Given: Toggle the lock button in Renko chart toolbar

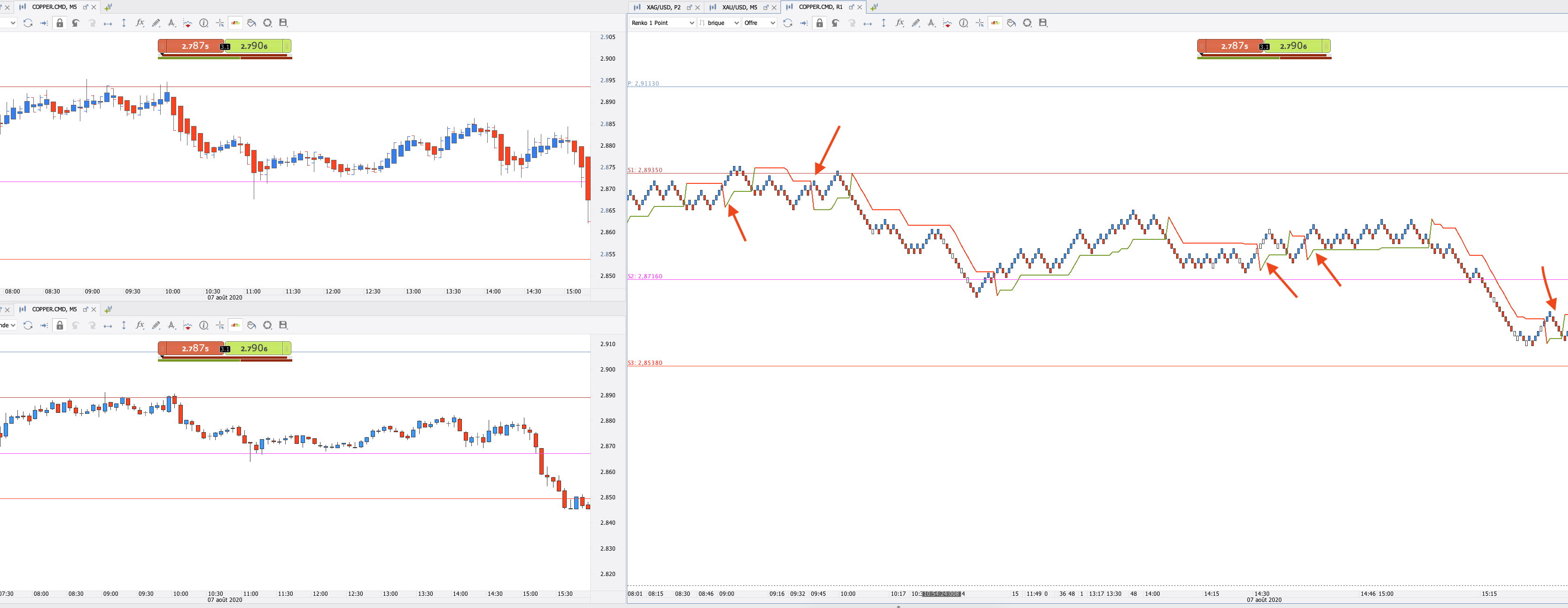Looking at the screenshot, I should pos(819,23).
